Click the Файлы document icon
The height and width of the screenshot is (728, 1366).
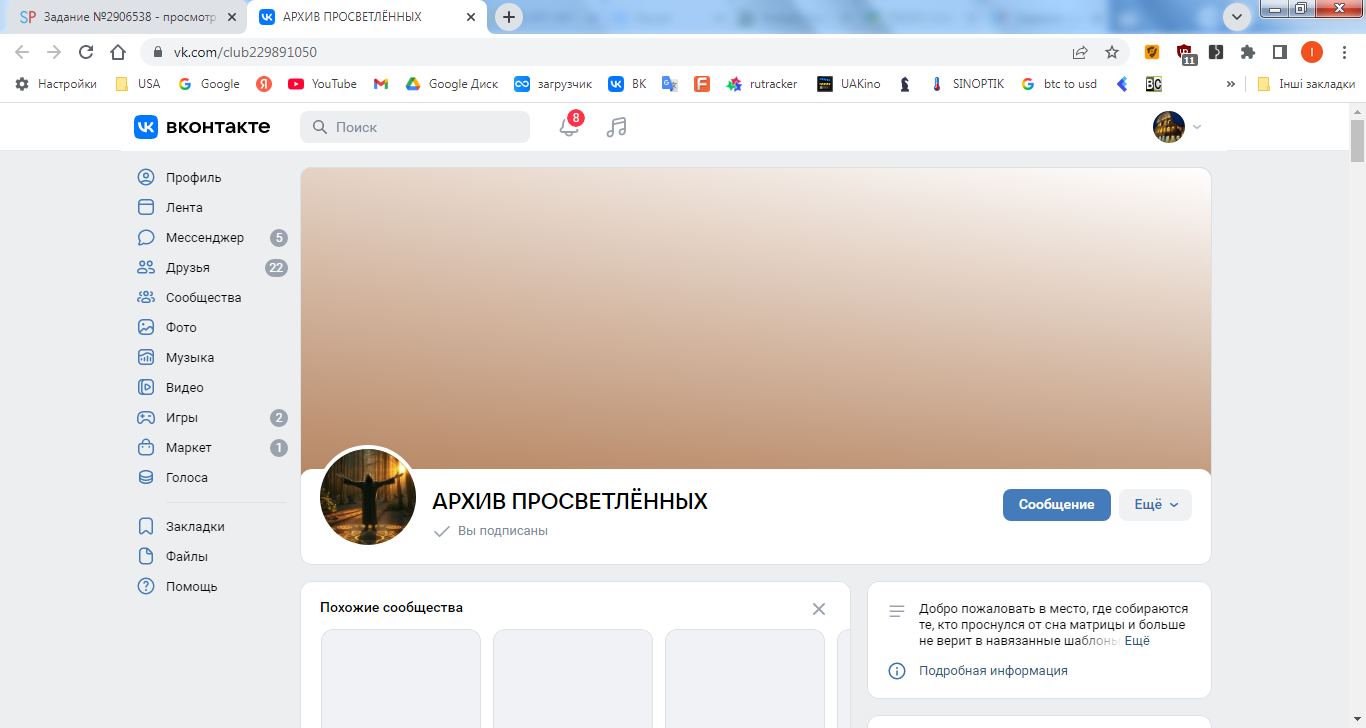pyautogui.click(x=146, y=557)
